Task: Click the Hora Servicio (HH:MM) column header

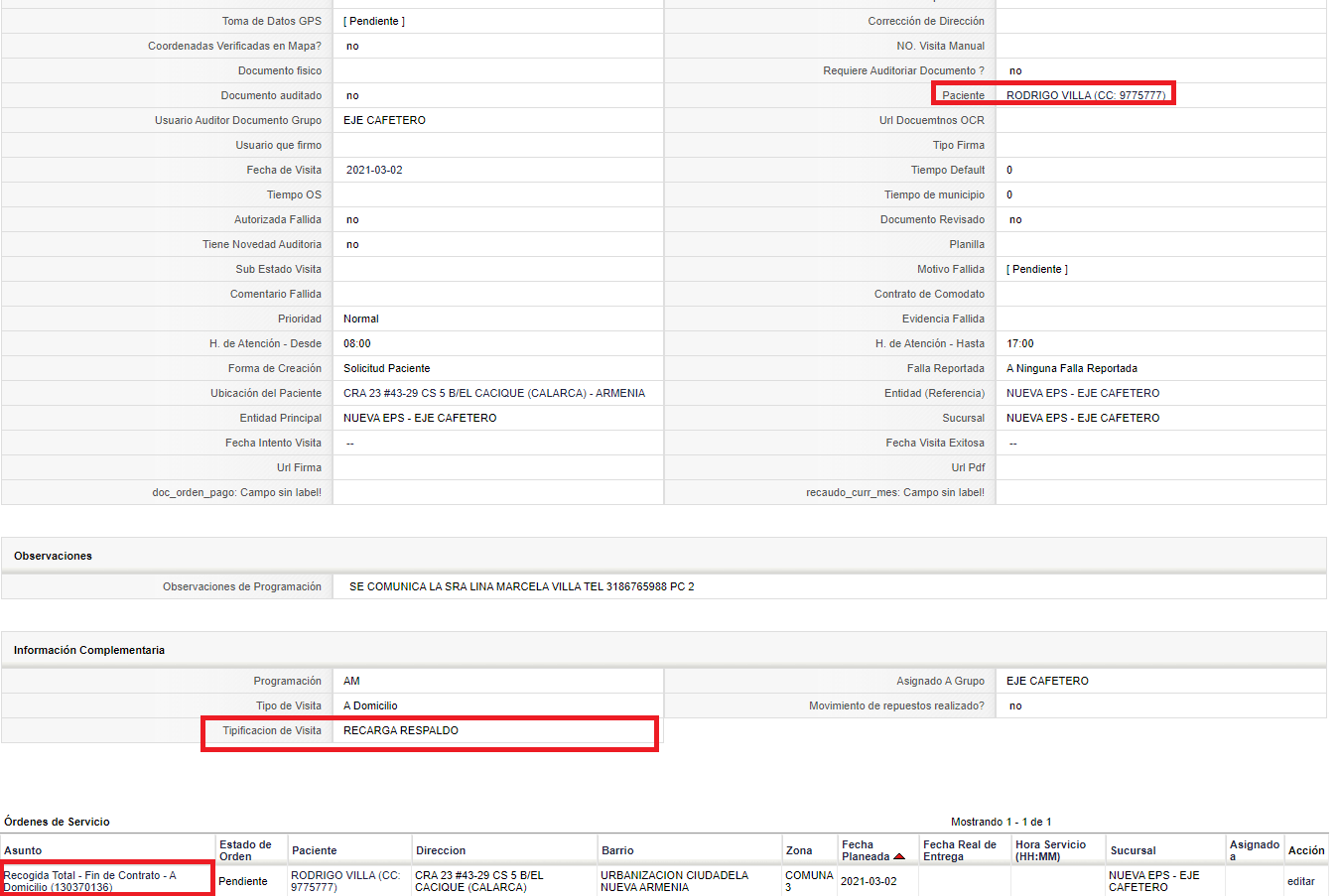Action: (1050, 850)
